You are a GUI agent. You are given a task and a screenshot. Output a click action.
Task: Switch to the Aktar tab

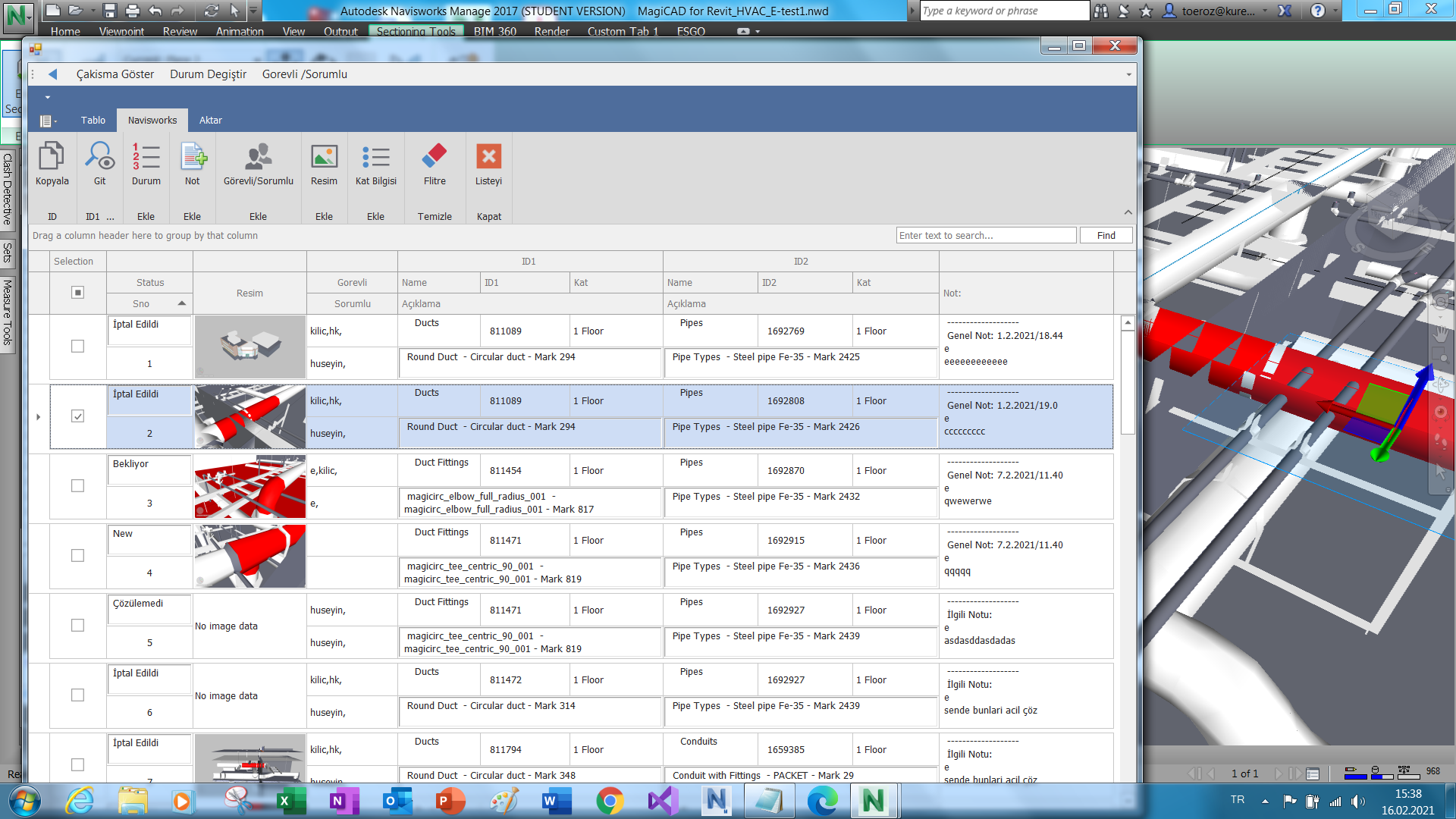pyautogui.click(x=210, y=120)
